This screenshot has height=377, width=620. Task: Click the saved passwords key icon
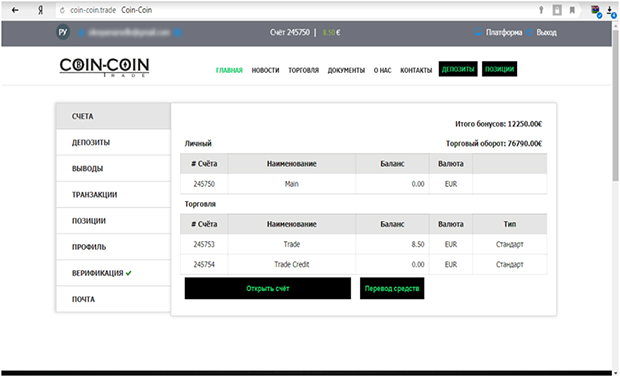point(541,10)
